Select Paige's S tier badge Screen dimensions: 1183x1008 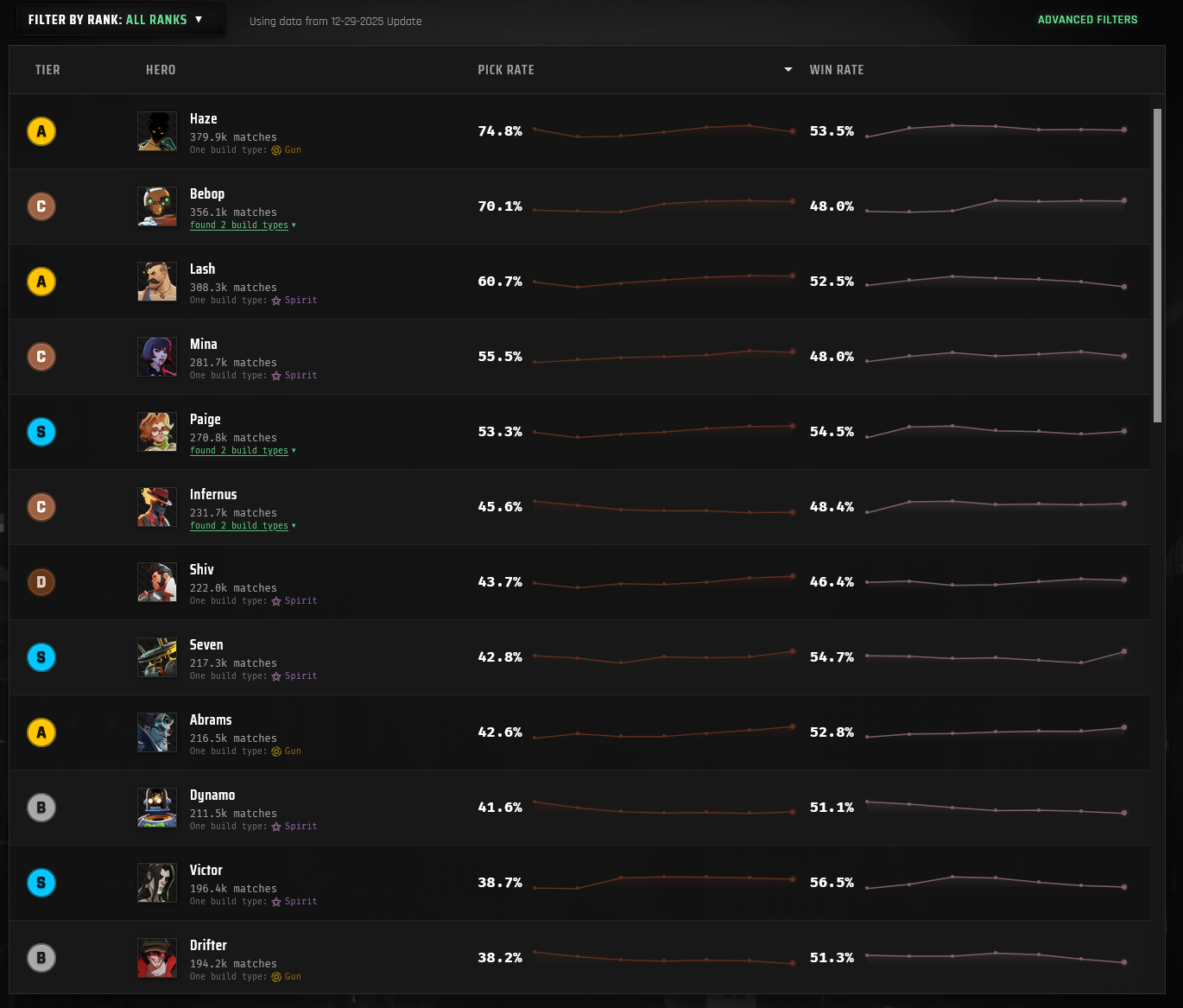click(x=41, y=432)
